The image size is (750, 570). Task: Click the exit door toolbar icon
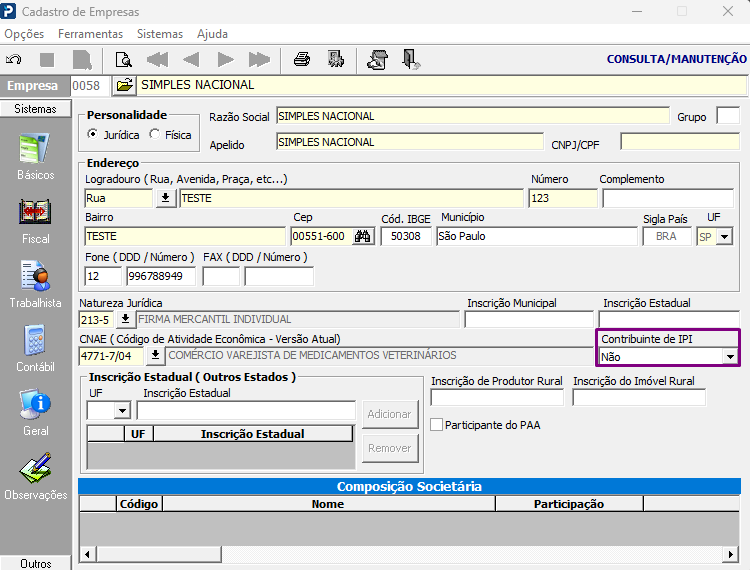coord(410,59)
